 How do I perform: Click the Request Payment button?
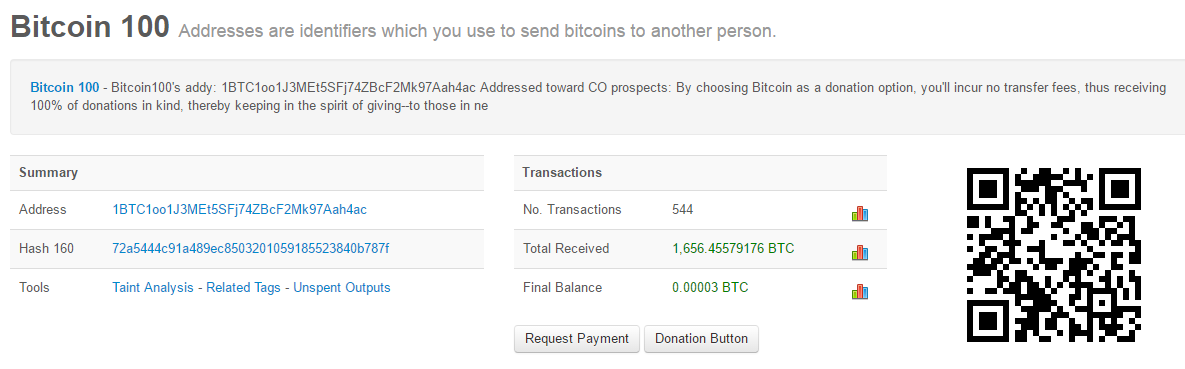point(577,339)
